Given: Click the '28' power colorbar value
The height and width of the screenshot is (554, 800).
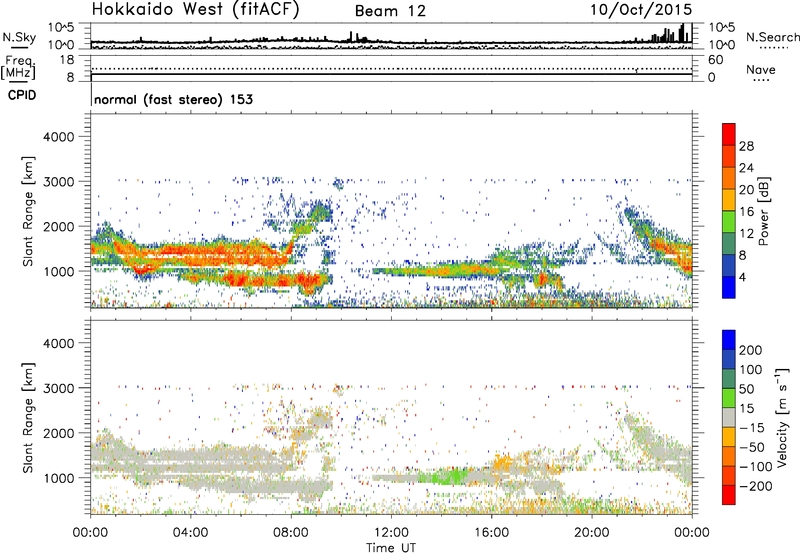Looking at the screenshot, I should [x=746, y=146].
